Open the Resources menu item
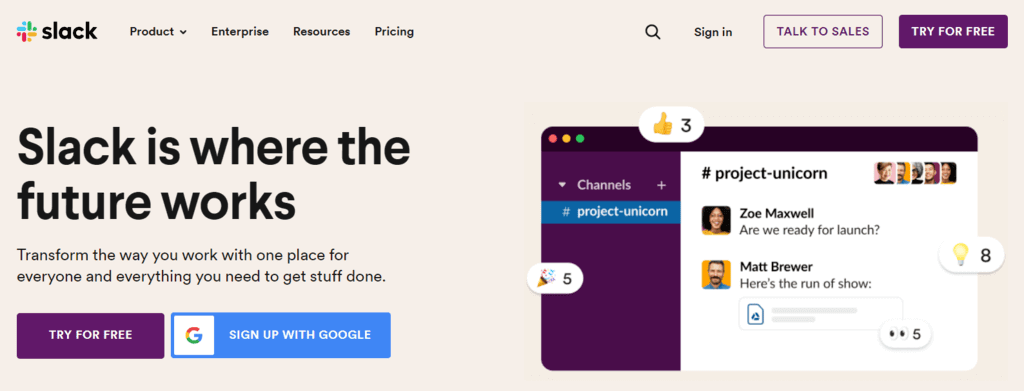This screenshot has width=1024, height=391. point(321,31)
